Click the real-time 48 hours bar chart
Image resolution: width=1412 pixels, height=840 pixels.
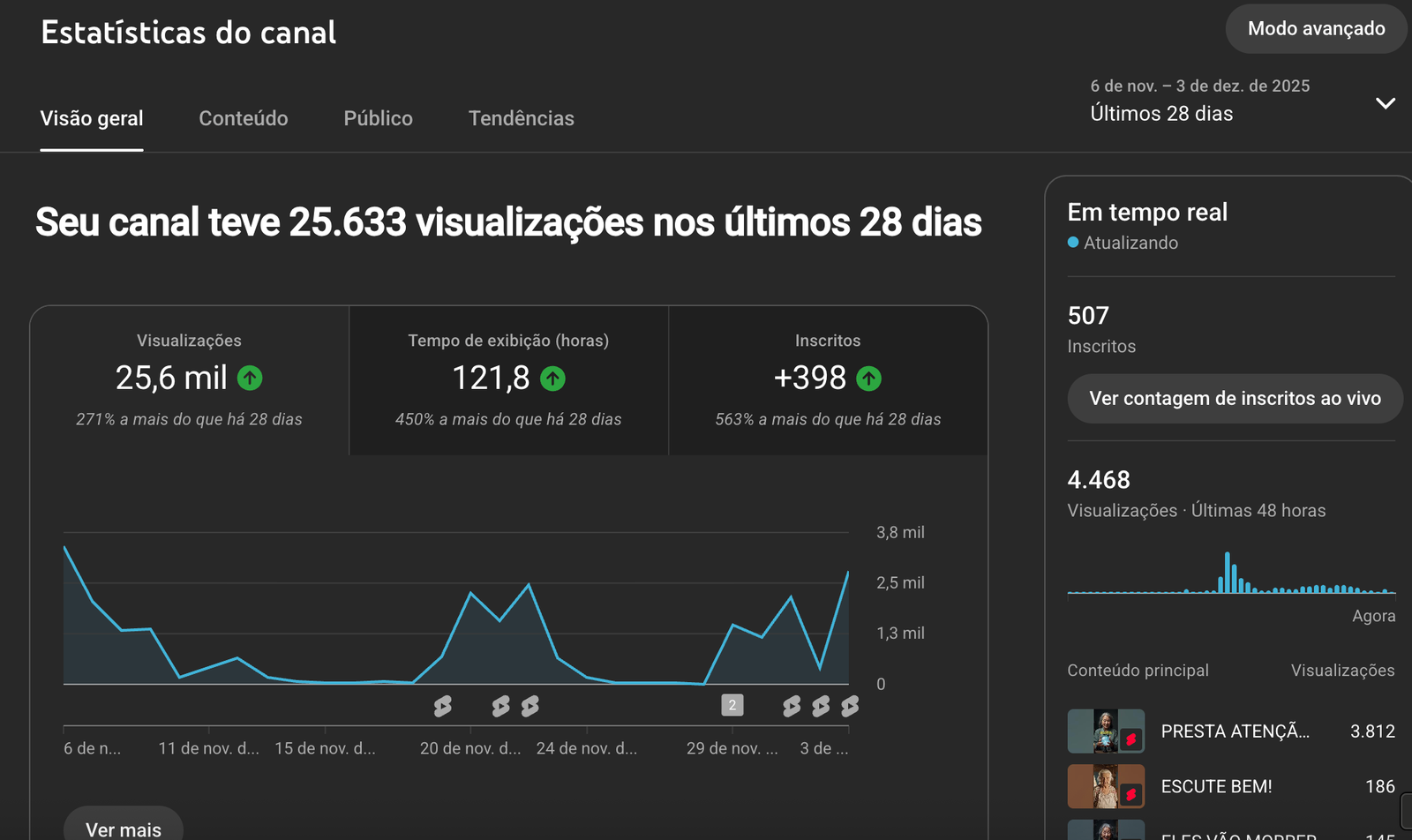(x=1231, y=573)
